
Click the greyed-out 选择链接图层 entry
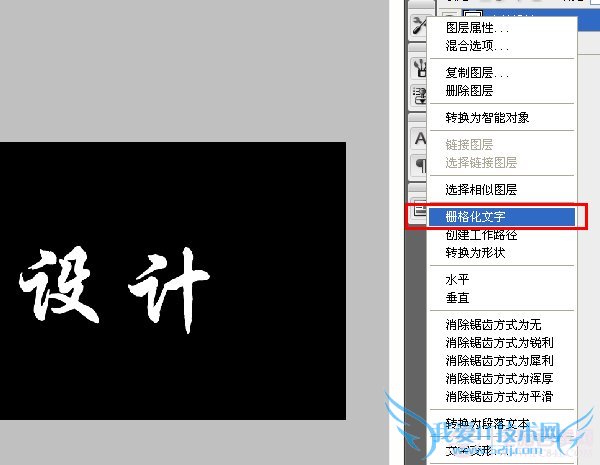pos(502,163)
